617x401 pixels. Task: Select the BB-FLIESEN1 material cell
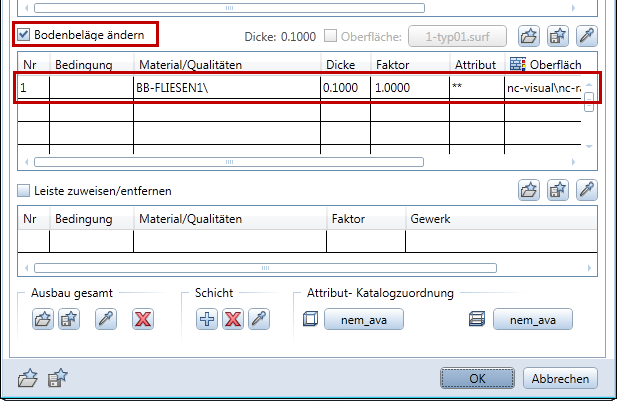[x=226, y=88]
